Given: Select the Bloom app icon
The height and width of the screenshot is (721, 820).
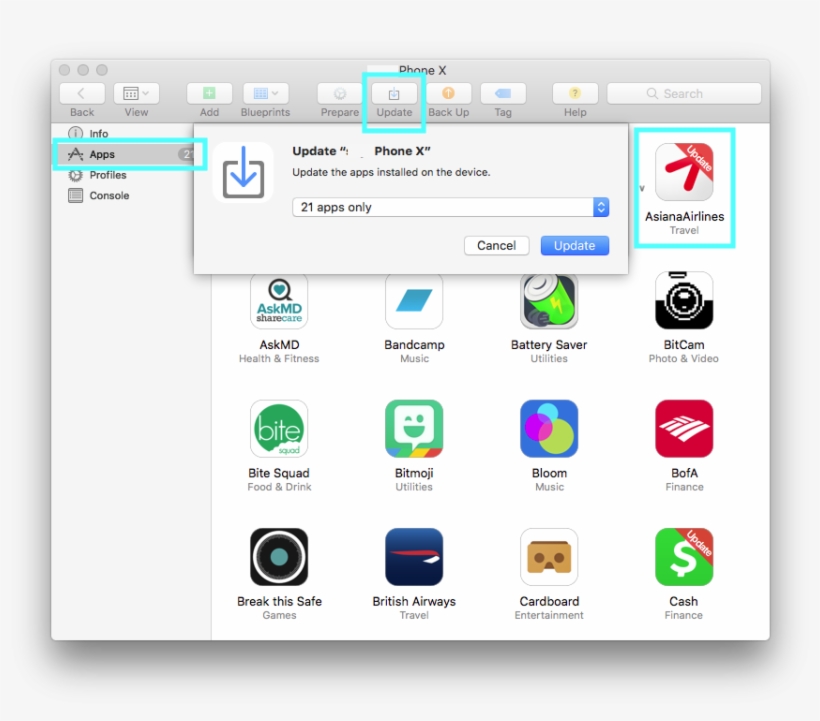Looking at the screenshot, I should click(x=549, y=429).
